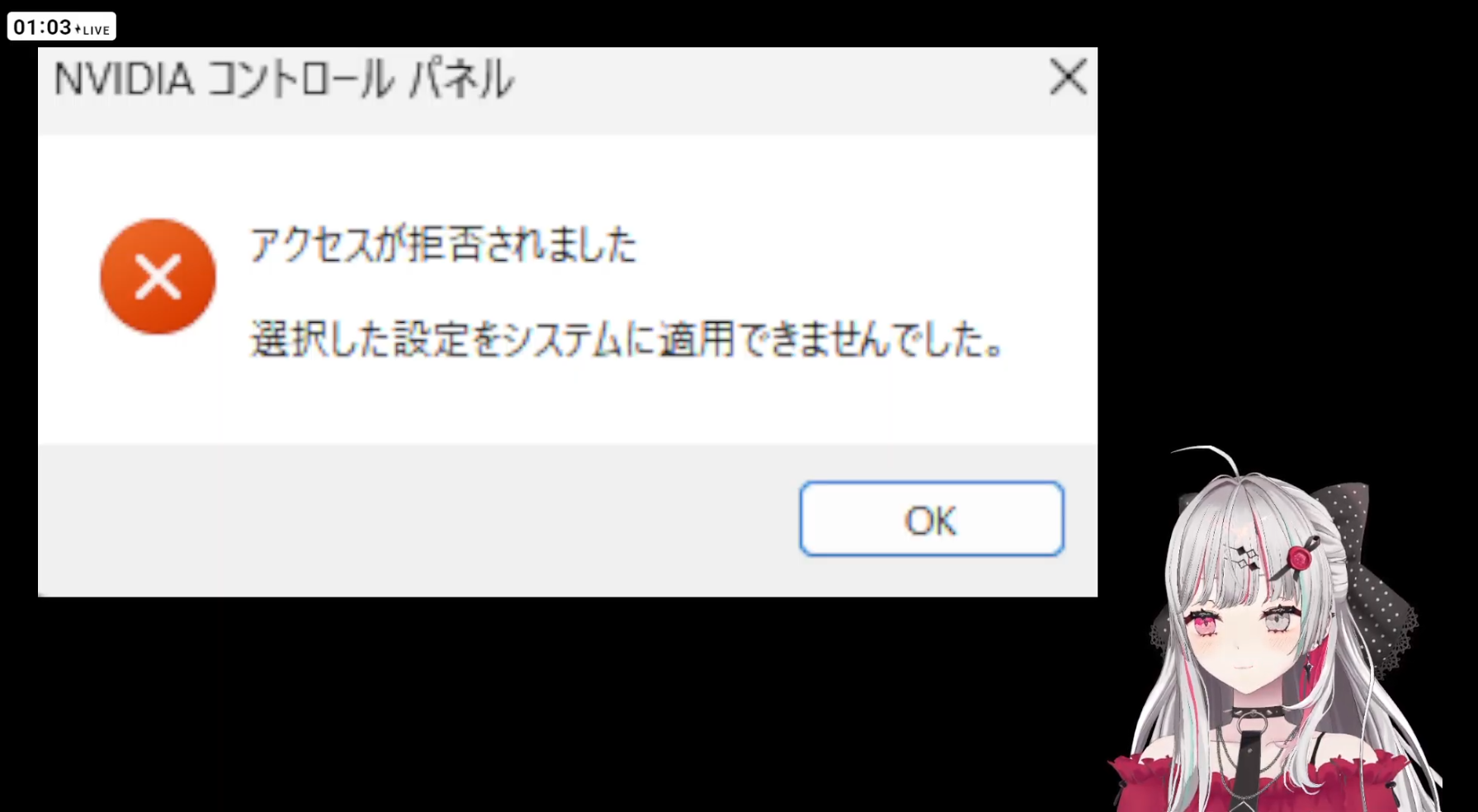Click the gray footer beside OK button
The width and height of the screenshot is (1478, 812).
[x=418, y=520]
